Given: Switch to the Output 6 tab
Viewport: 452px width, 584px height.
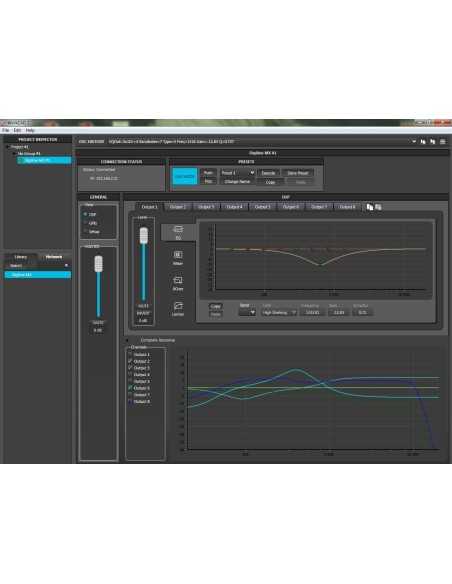Looking at the screenshot, I should (291, 207).
